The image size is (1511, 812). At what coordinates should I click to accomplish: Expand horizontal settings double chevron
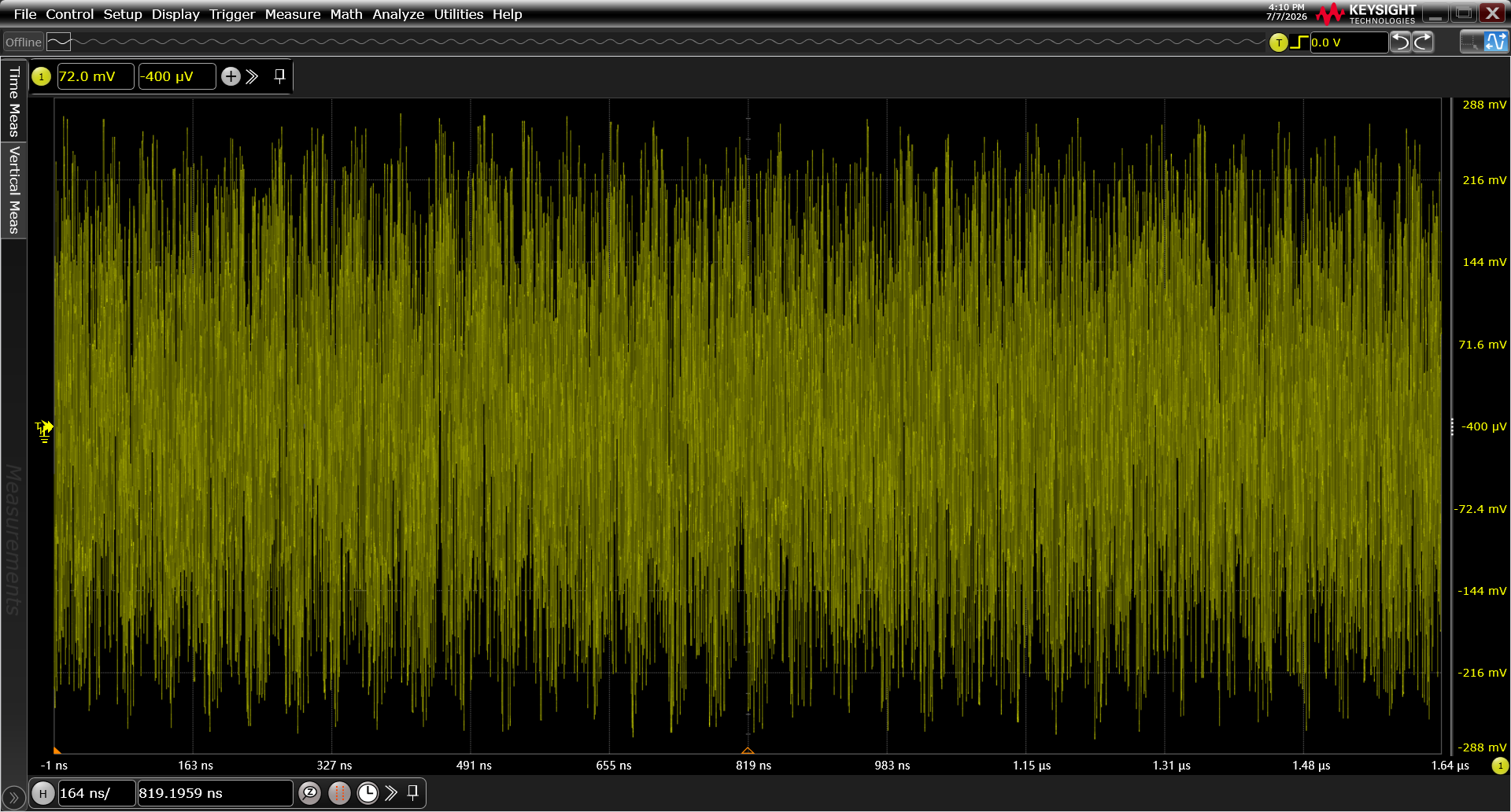[x=391, y=793]
